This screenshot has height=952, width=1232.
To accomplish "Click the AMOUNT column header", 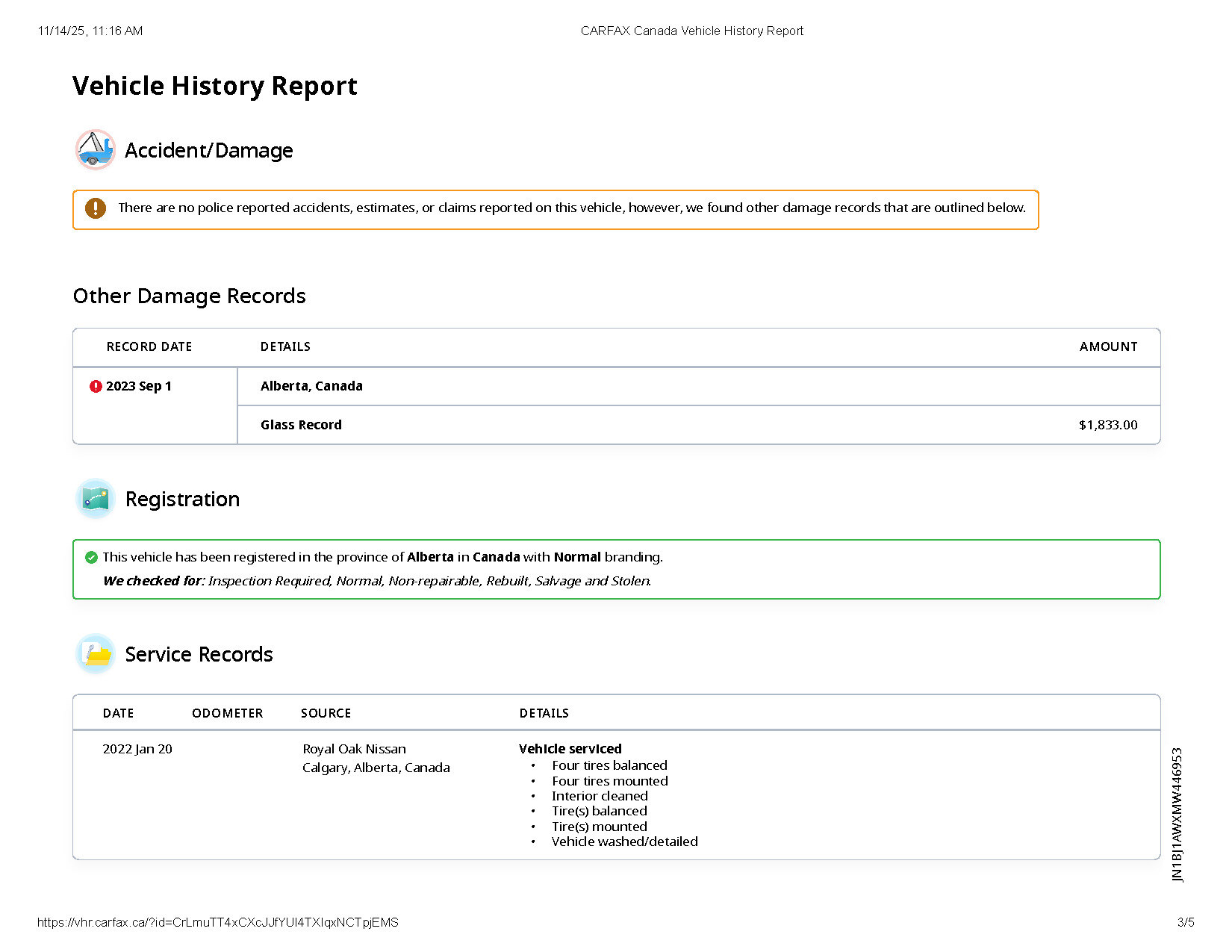I will [x=1108, y=346].
